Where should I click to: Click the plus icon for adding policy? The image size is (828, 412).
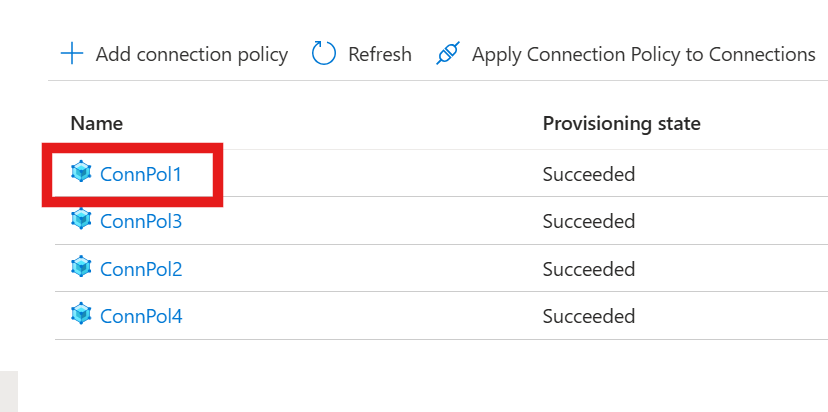coord(72,54)
